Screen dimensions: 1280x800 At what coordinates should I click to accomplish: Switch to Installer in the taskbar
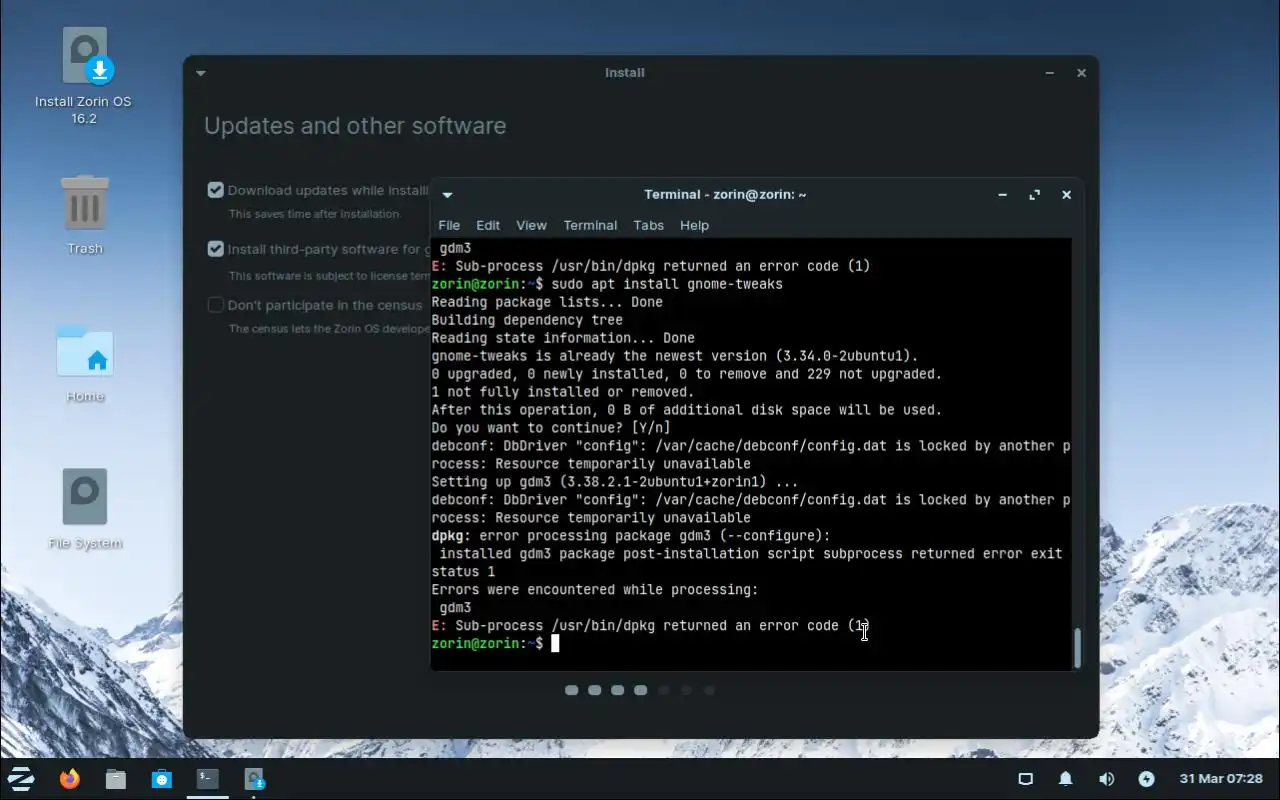click(x=254, y=778)
